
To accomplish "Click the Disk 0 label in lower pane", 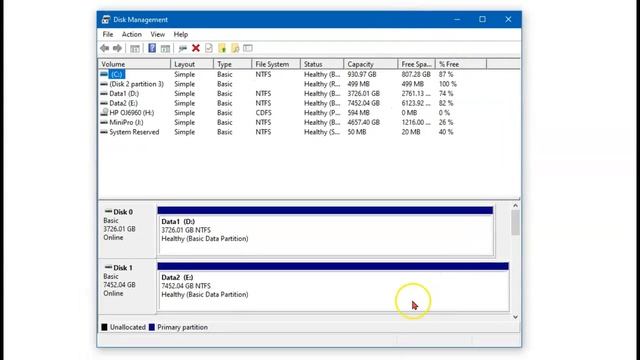I will click(x=123, y=212).
